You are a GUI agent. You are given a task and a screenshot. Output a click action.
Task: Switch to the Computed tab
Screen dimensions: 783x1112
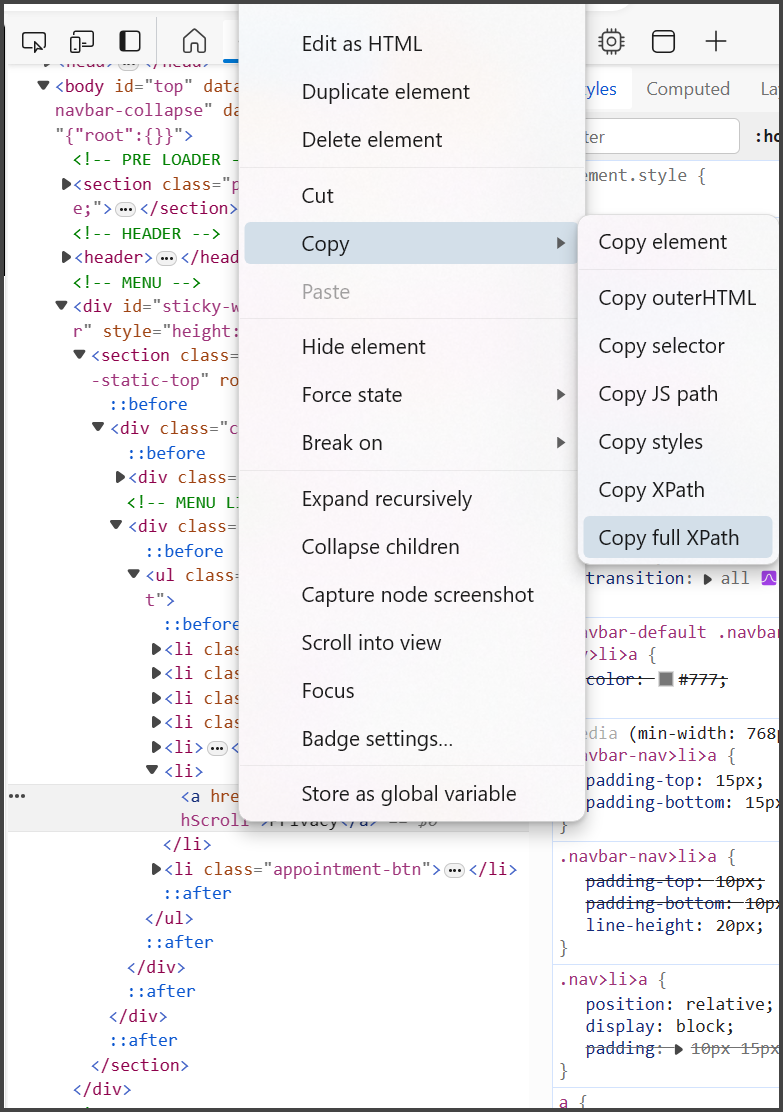(688, 88)
